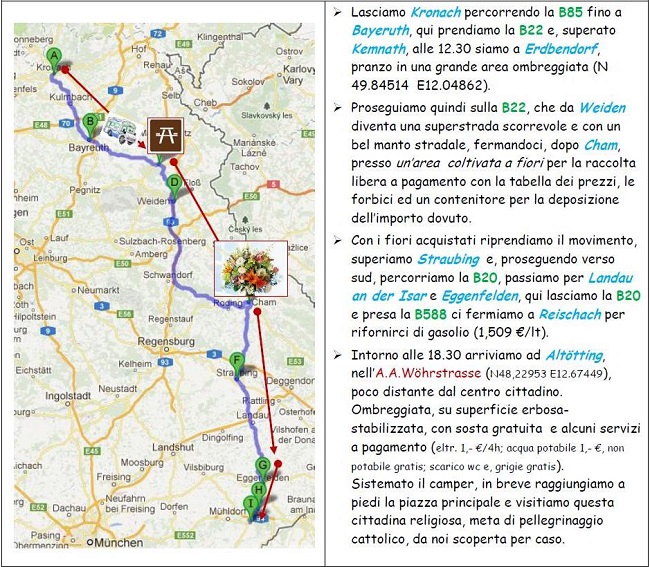This screenshot has height=567, width=650.
Task: Click the blue word Straubing in text
Action: [448, 259]
